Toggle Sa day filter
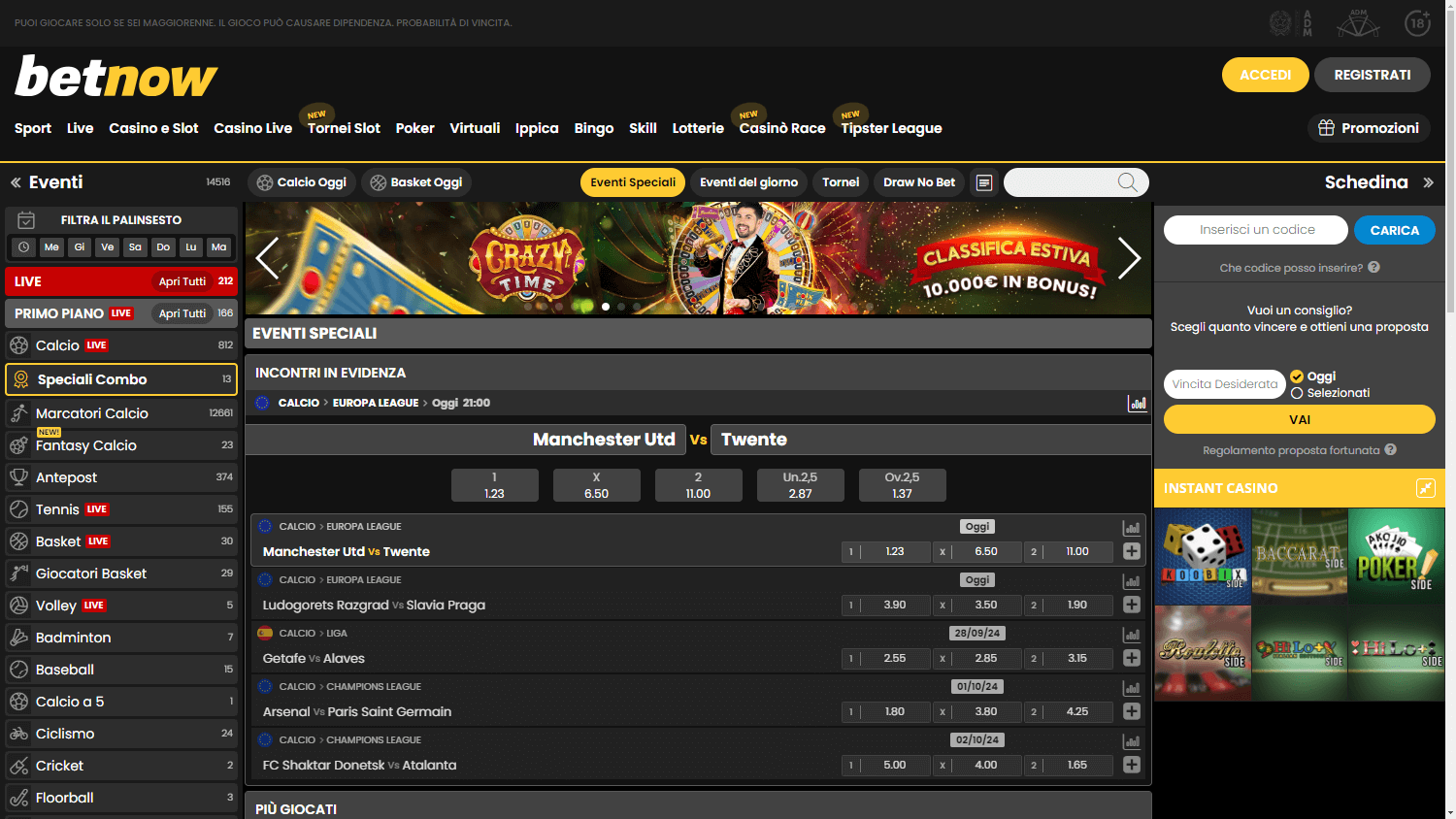Viewport: 1456px width, 819px height. point(135,247)
